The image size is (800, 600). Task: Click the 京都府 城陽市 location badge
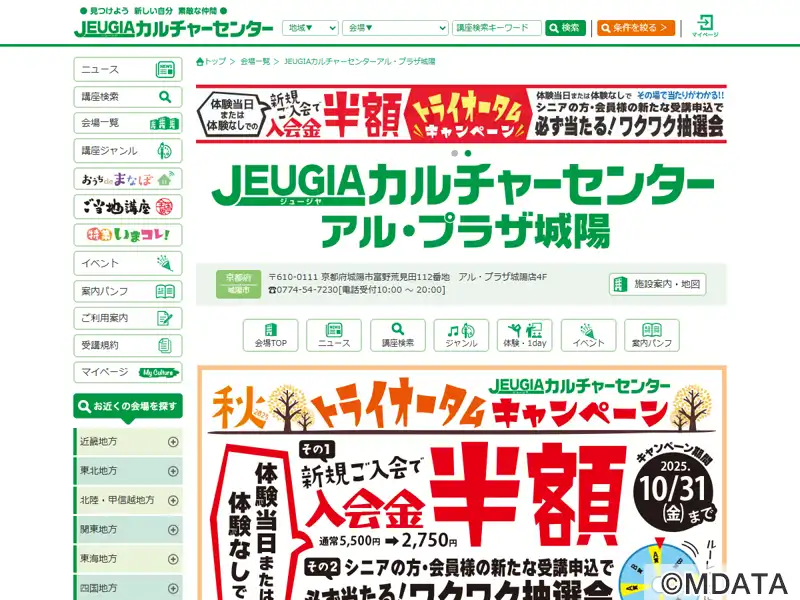(x=238, y=284)
